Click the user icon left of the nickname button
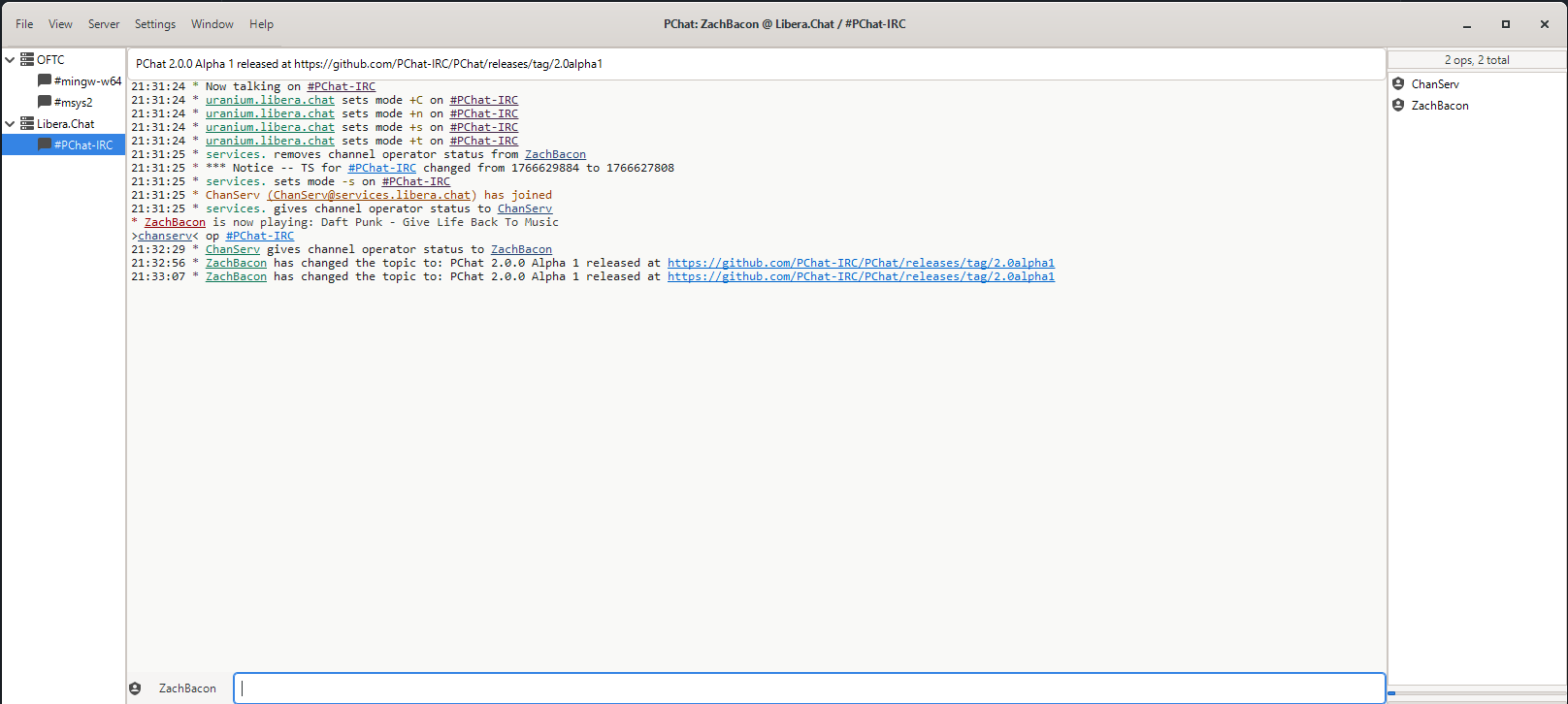Viewport: 1568px width, 704px height. click(x=135, y=688)
